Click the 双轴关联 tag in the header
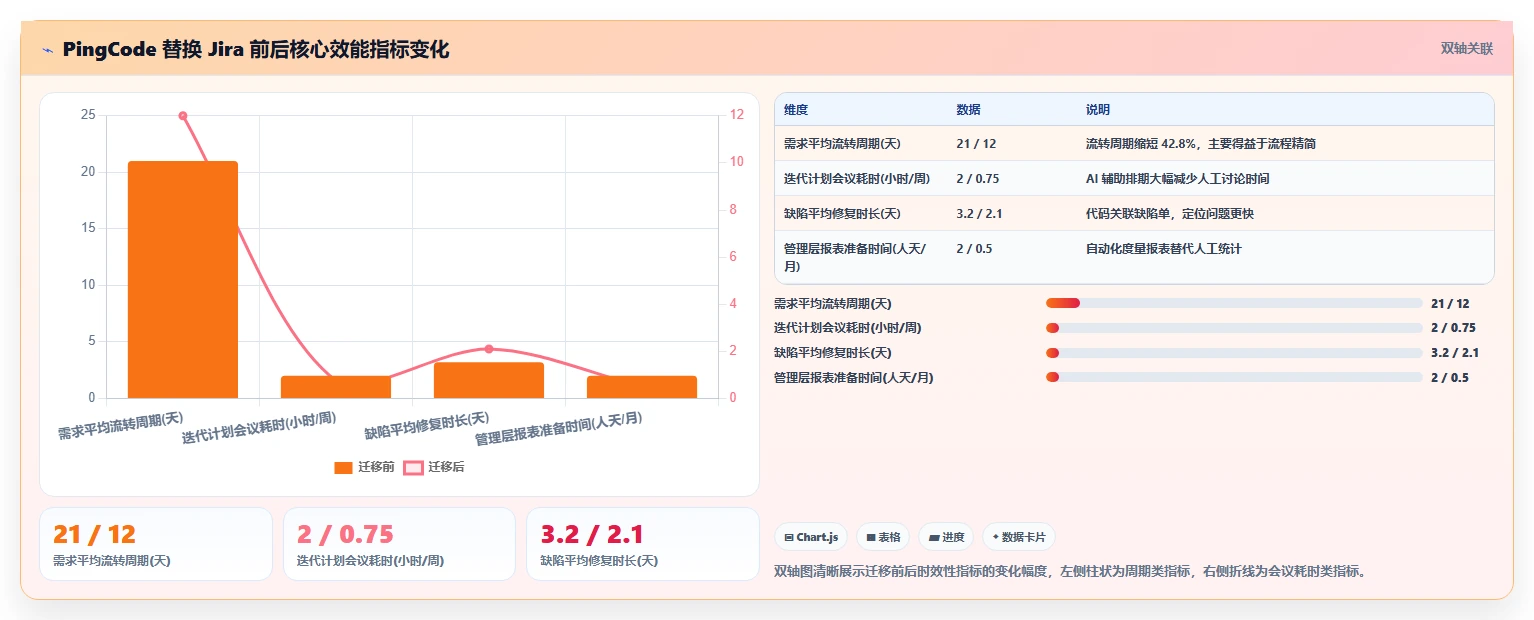This screenshot has width=1534, height=620. (1466, 48)
